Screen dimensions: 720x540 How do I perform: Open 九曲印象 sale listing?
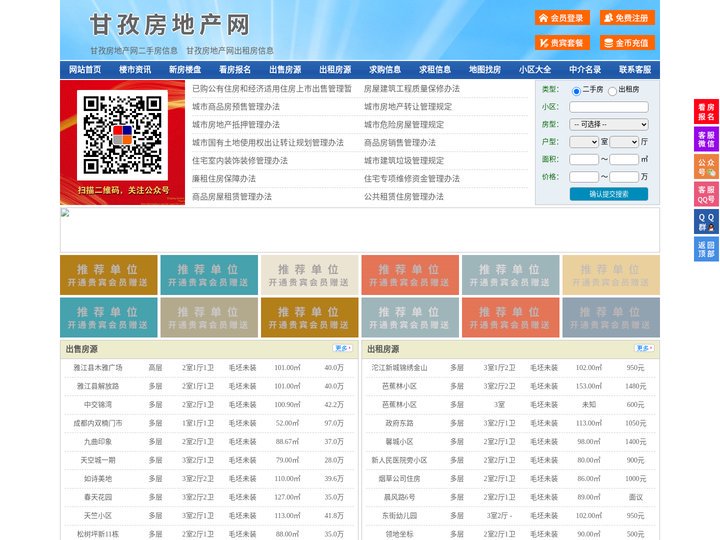point(98,442)
